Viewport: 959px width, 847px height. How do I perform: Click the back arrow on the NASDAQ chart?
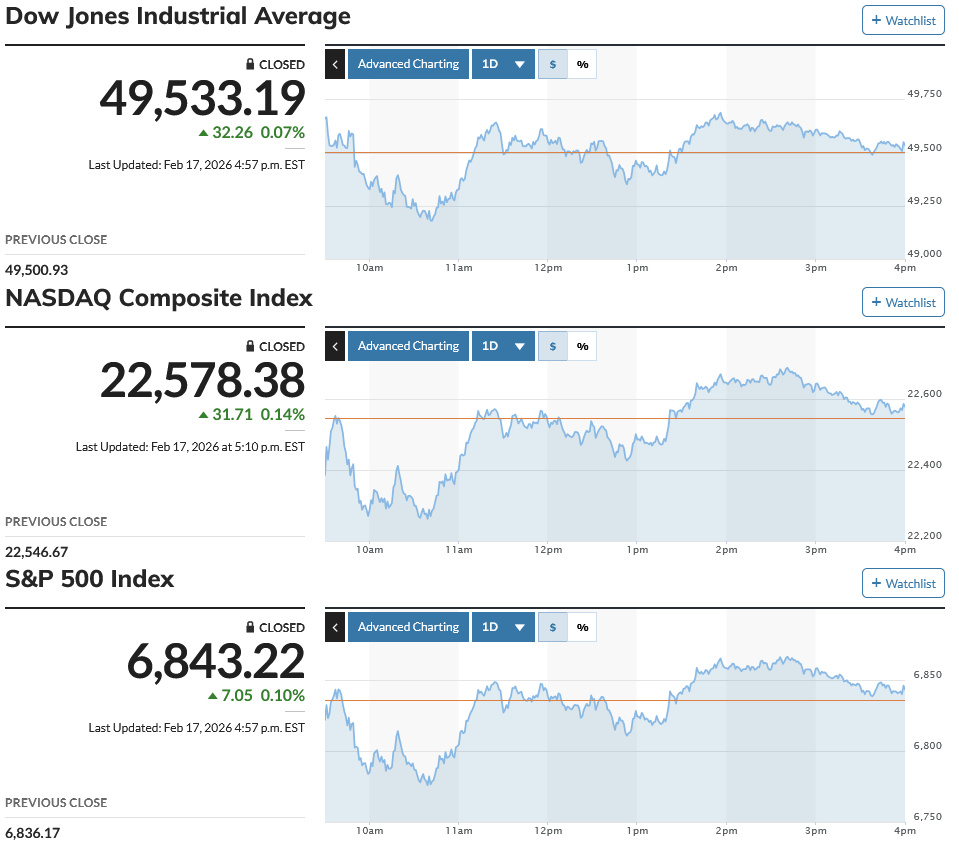pyautogui.click(x=335, y=346)
